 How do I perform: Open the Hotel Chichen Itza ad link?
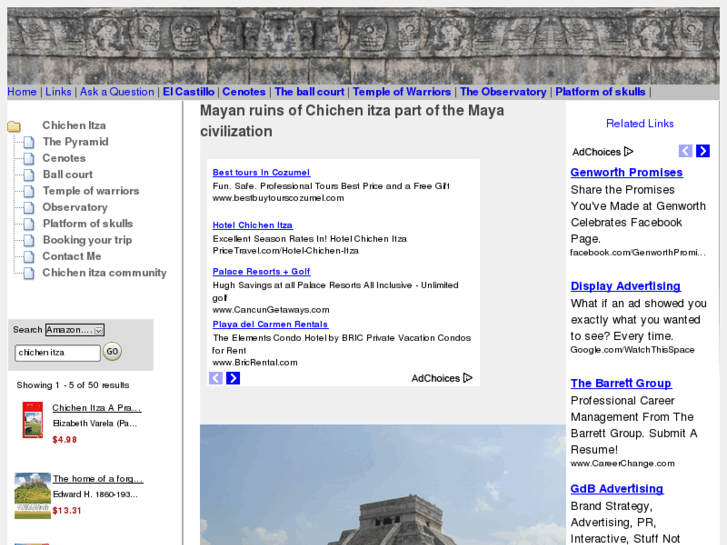(x=252, y=225)
